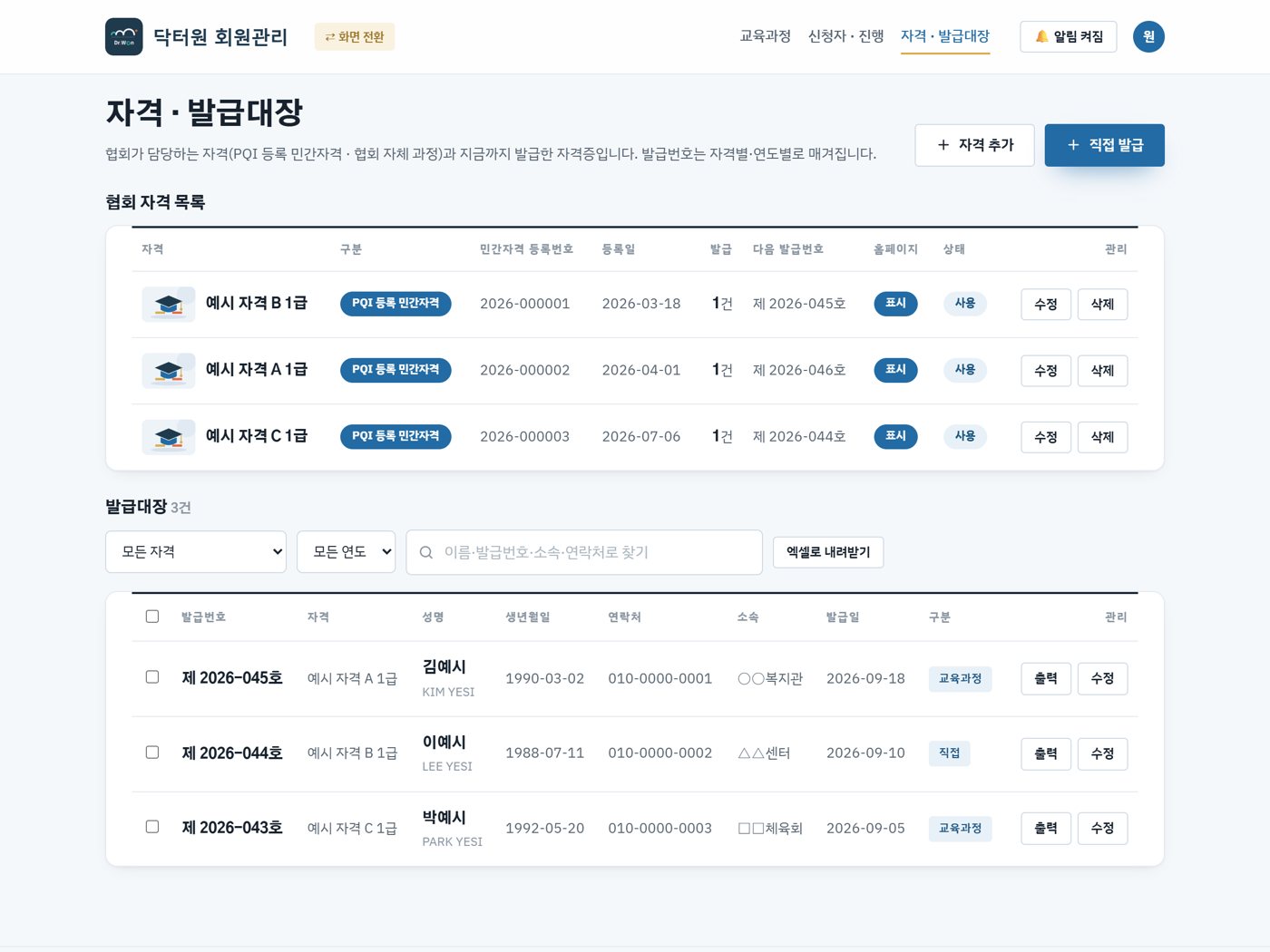Viewport: 1270px width, 952px height.
Task: Toggle 알림 켜짐 notification button
Action: coord(1069,36)
